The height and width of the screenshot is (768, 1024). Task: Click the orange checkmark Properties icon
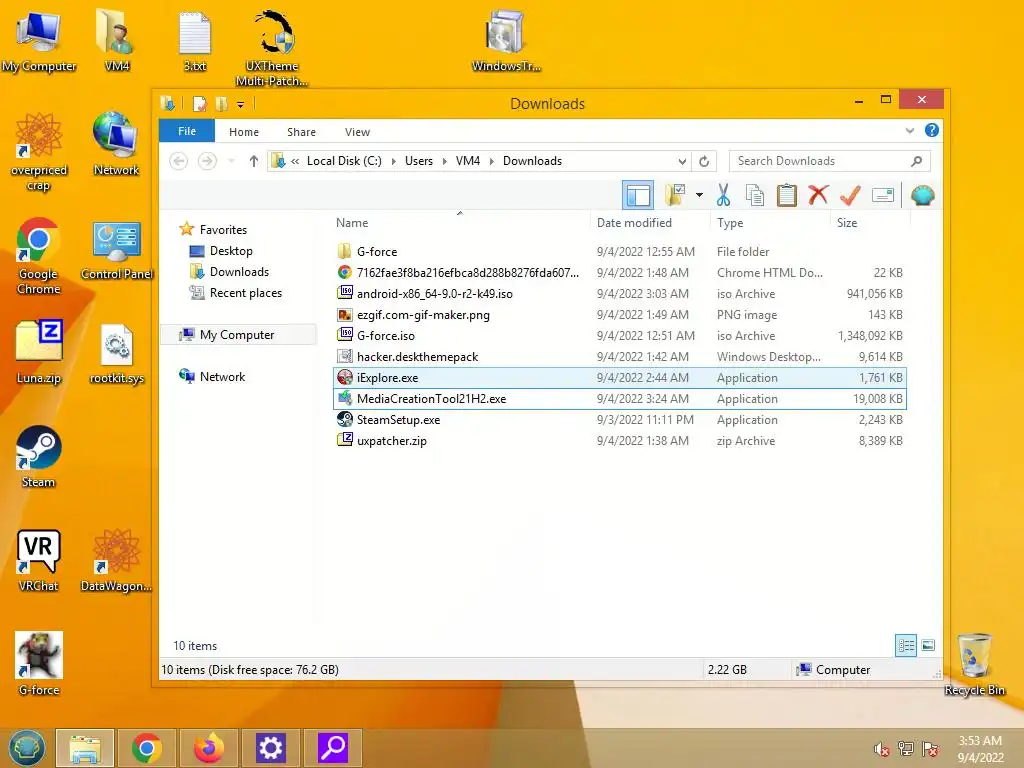(x=850, y=195)
